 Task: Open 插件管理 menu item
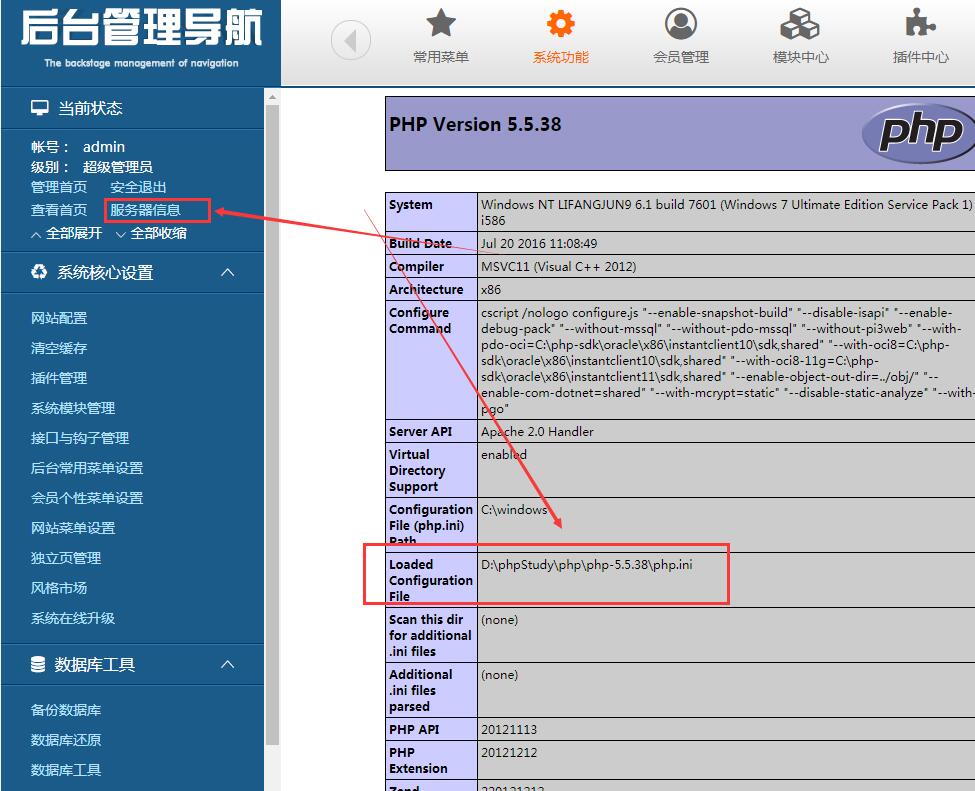59,377
